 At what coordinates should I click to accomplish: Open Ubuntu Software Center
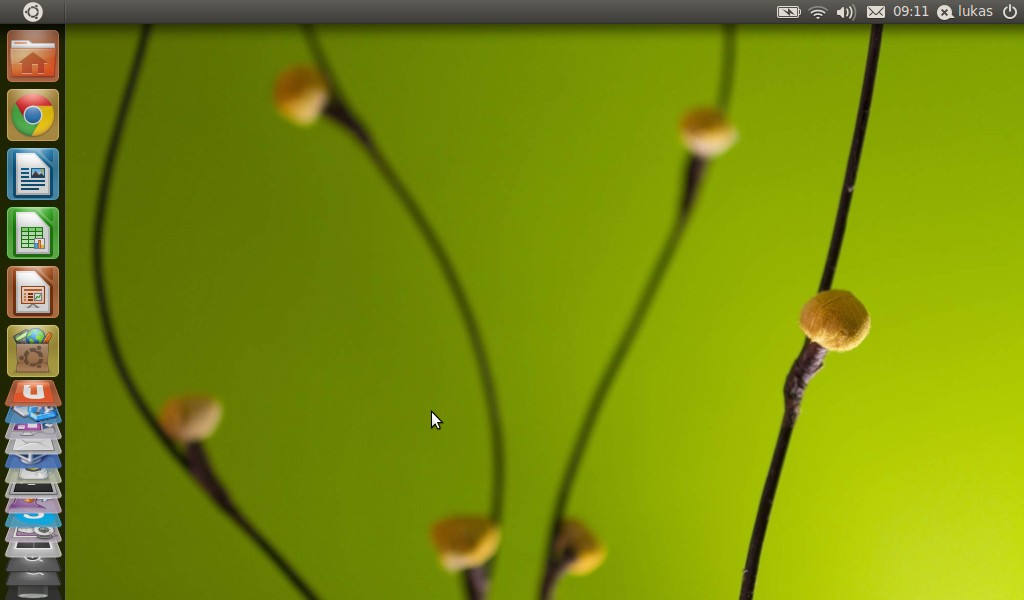33,351
